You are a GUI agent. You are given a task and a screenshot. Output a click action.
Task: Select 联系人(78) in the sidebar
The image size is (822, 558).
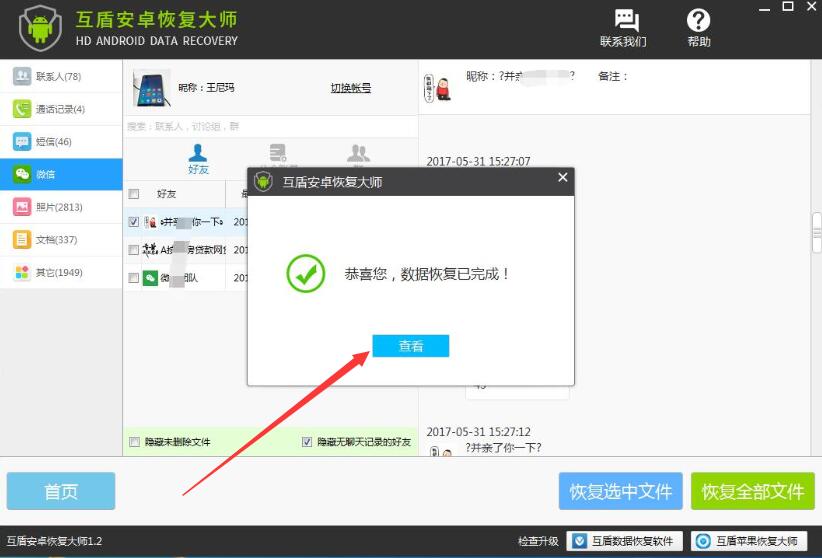(61, 77)
